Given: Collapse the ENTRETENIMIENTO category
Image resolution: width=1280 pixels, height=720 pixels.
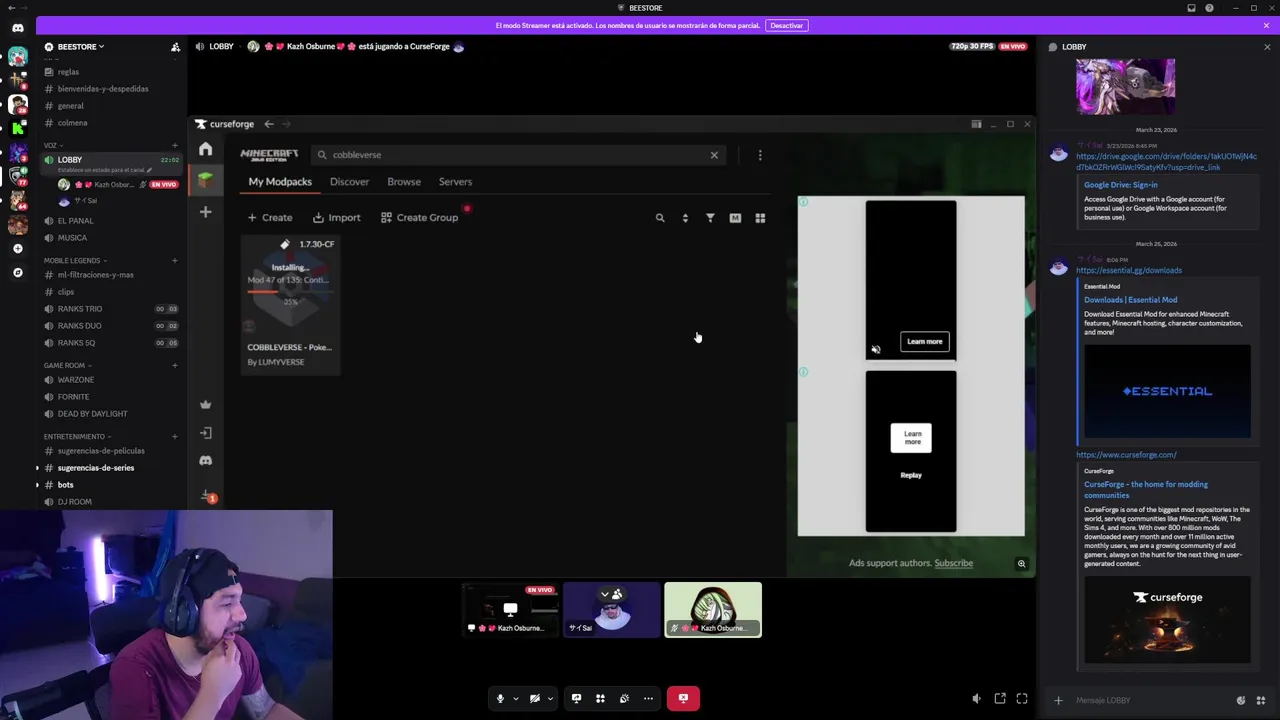Looking at the screenshot, I should 77,437.
